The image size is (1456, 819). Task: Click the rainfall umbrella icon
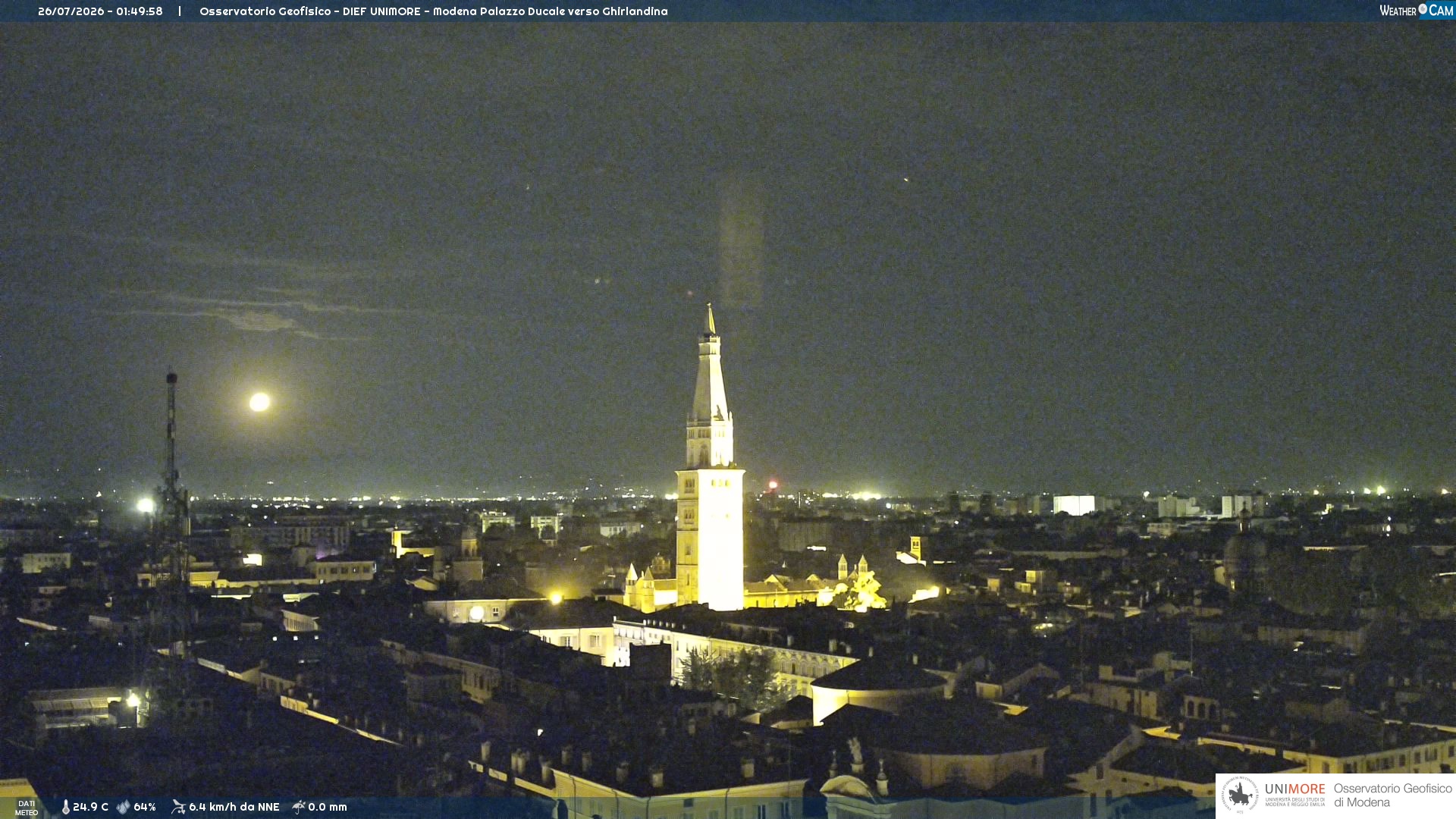(299, 807)
